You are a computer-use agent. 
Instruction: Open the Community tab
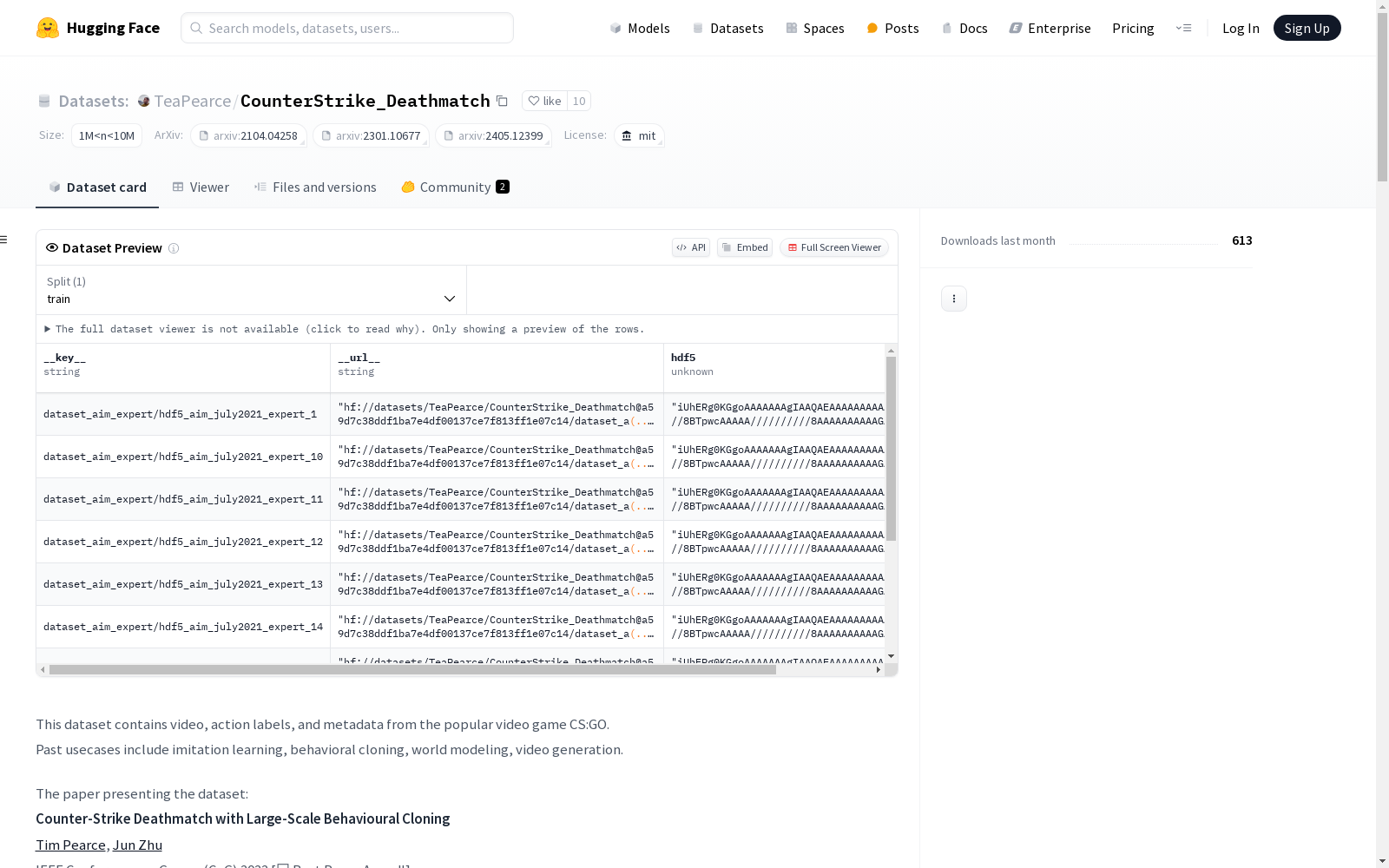click(455, 187)
